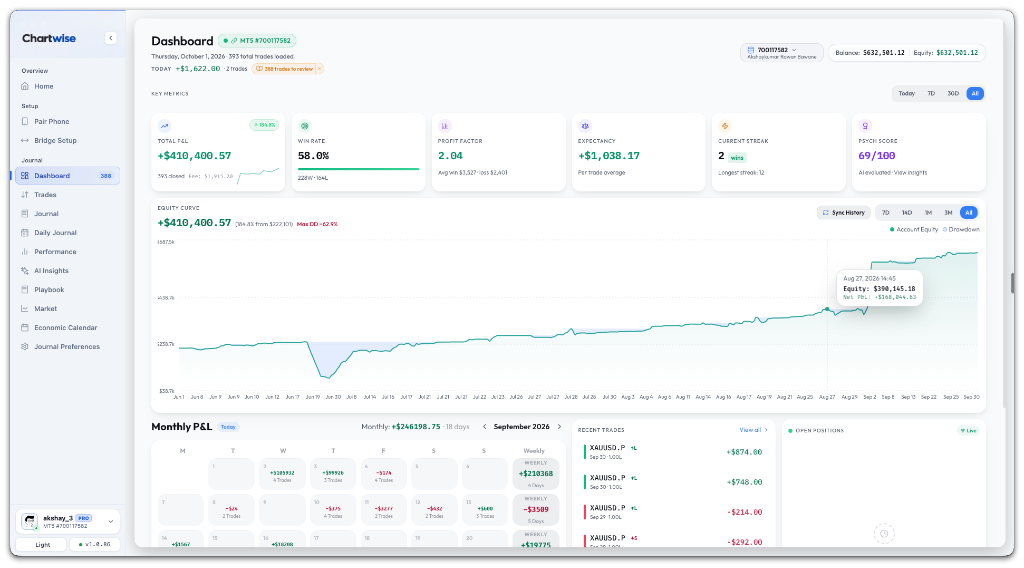
Task: Click the Home icon in sidebar
Action: 25,86
